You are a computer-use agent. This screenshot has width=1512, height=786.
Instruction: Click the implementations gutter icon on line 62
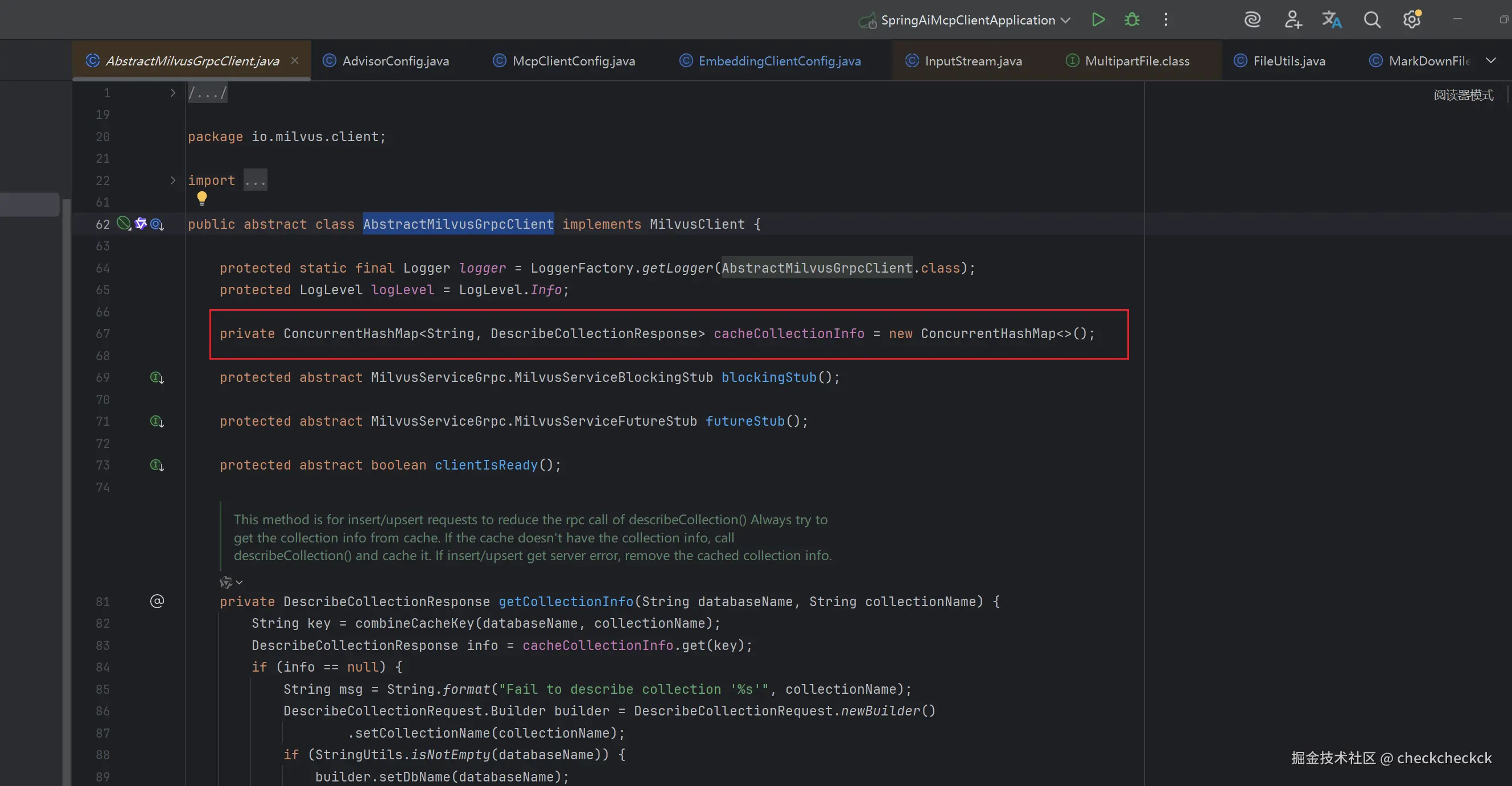pos(156,224)
